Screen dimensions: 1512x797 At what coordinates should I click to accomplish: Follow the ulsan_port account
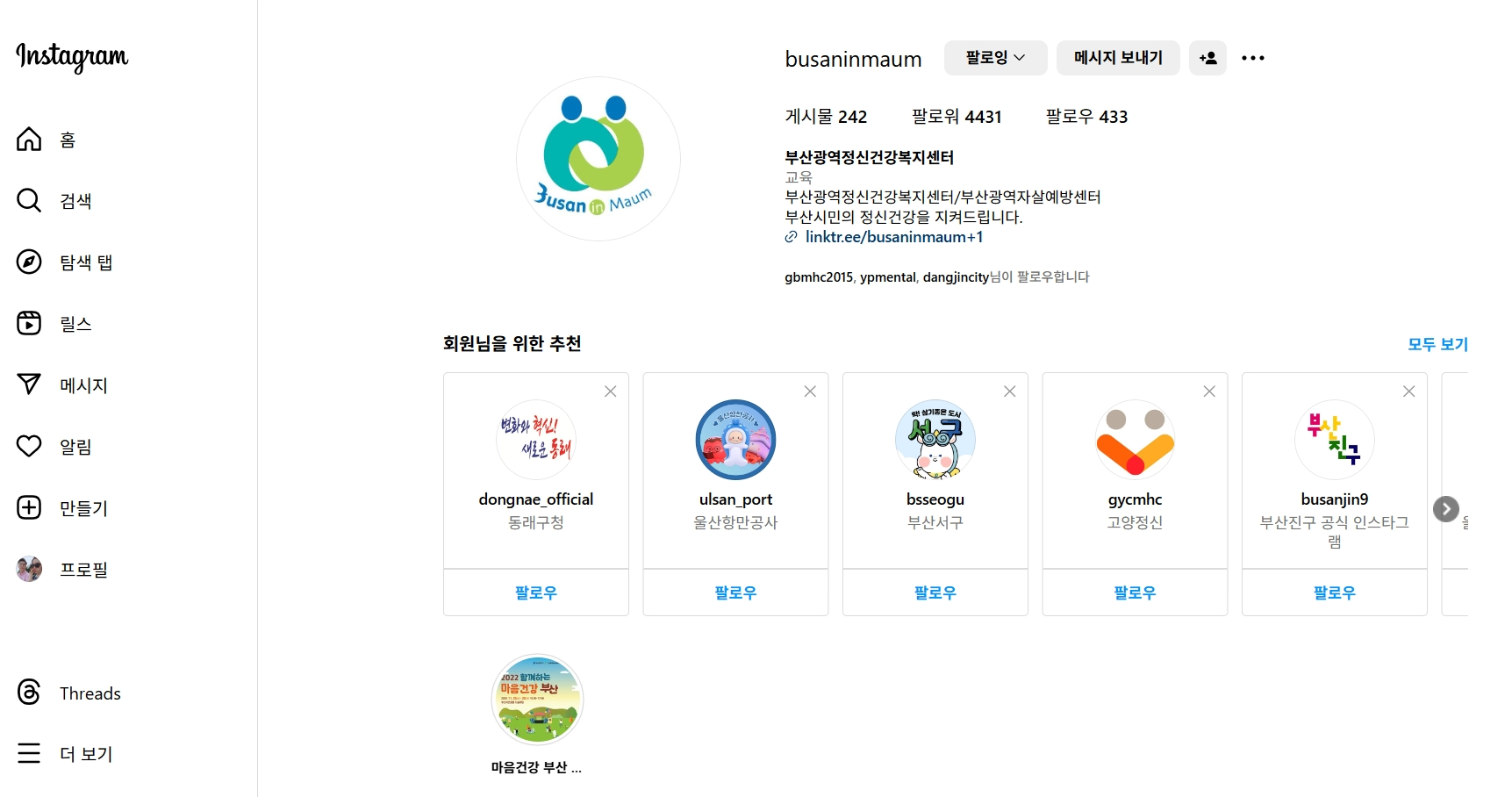[735, 592]
